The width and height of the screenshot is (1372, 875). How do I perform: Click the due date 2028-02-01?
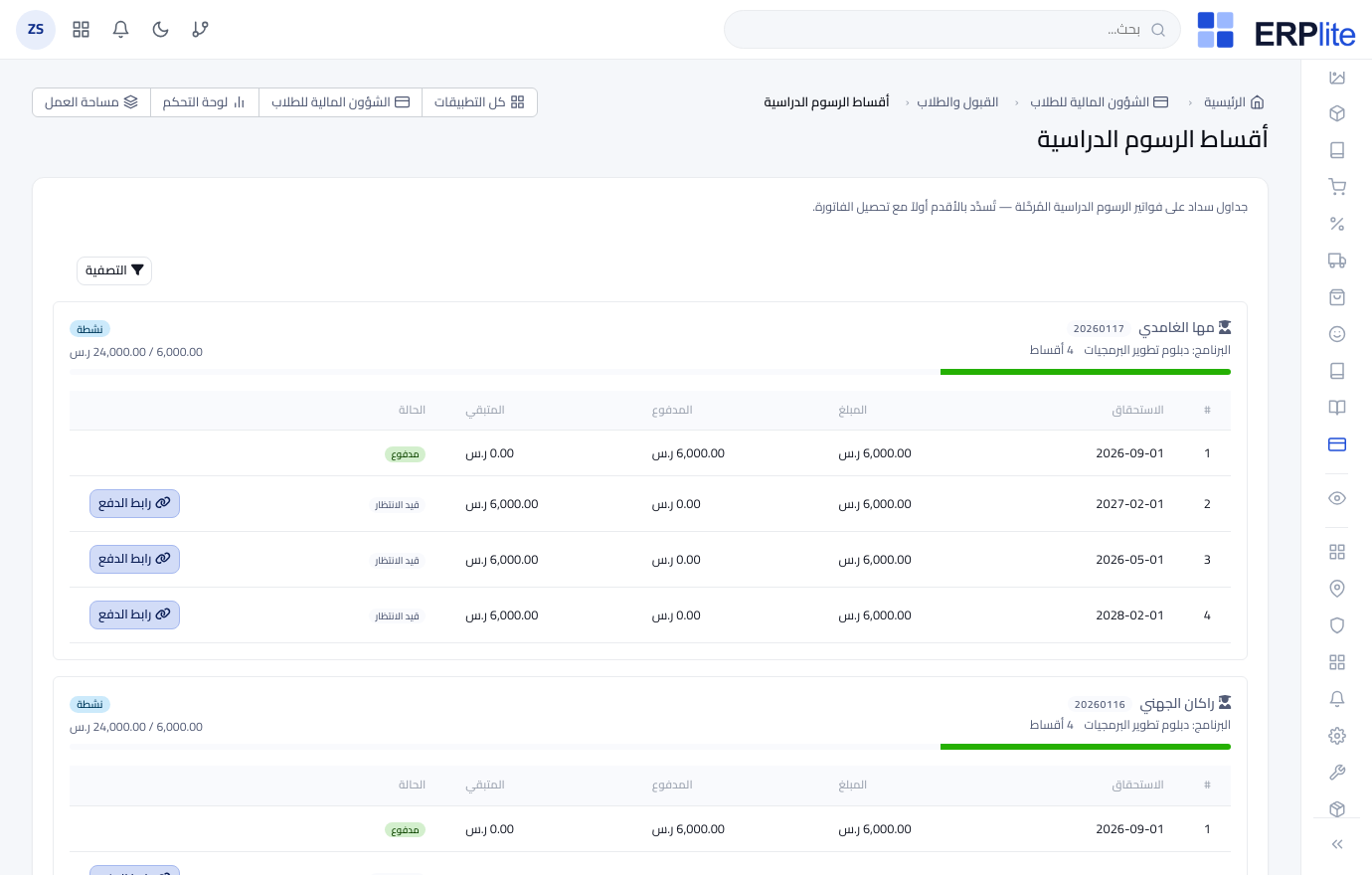click(x=1129, y=615)
